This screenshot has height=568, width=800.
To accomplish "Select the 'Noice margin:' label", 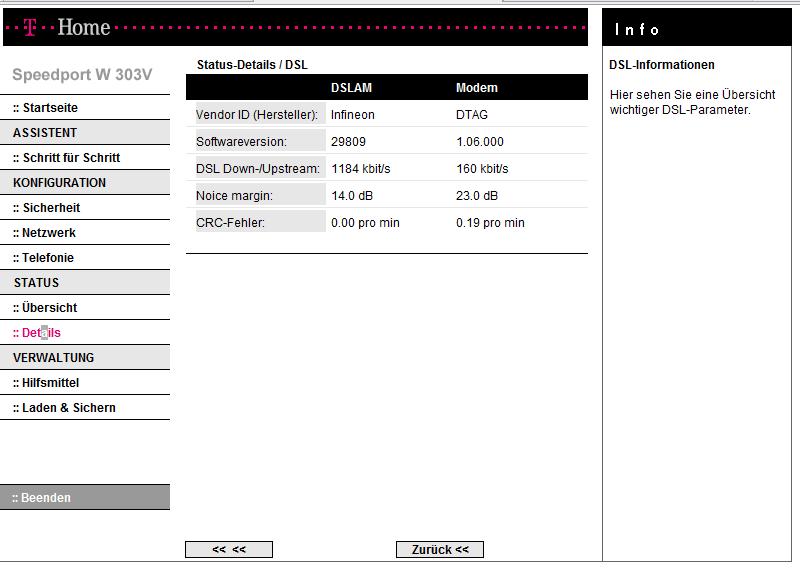I will click(x=234, y=196).
